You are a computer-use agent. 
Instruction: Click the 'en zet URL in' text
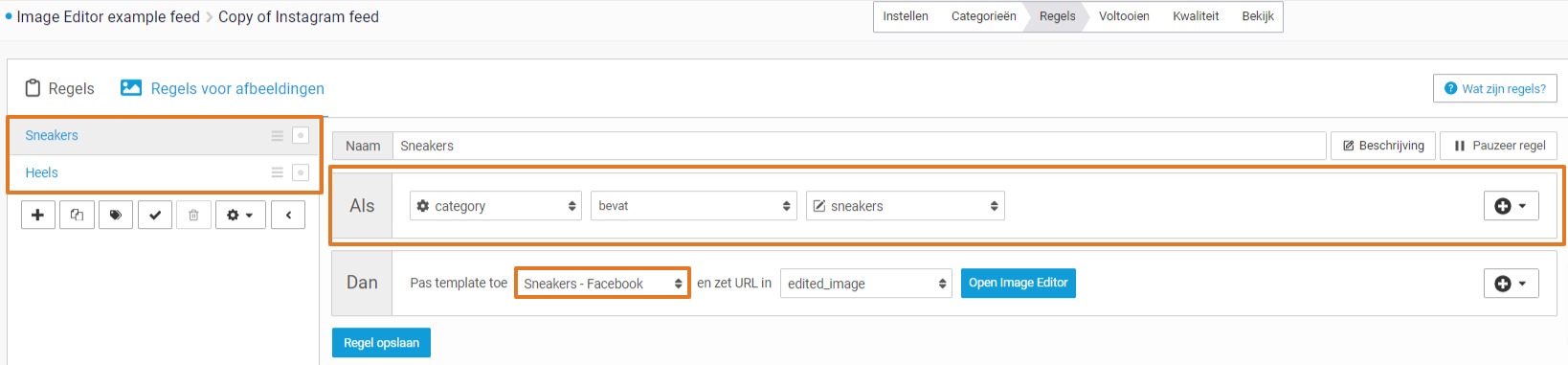pos(734,283)
